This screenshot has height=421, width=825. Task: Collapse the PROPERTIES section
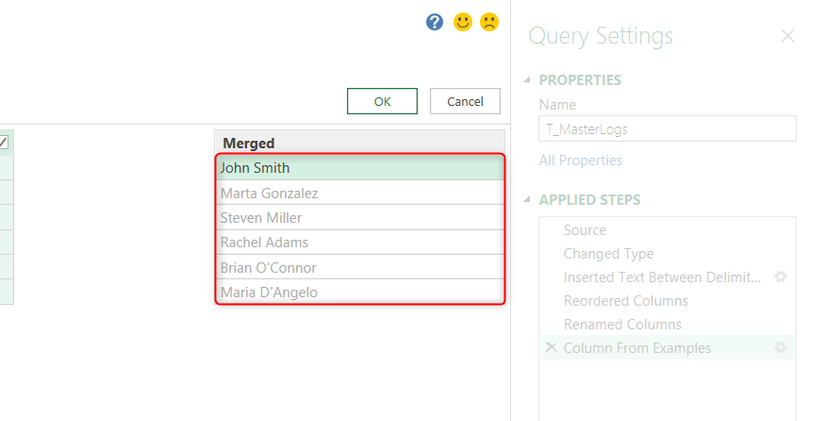coord(527,81)
